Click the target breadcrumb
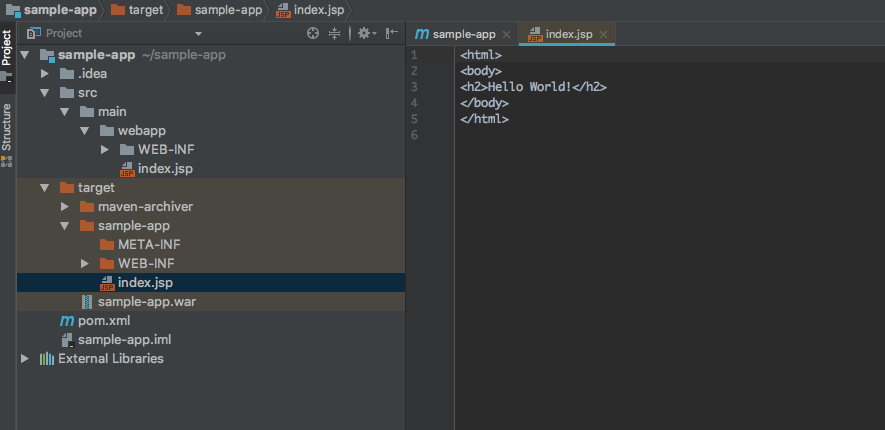The height and width of the screenshot is (430, 885). tap(137, 10)
